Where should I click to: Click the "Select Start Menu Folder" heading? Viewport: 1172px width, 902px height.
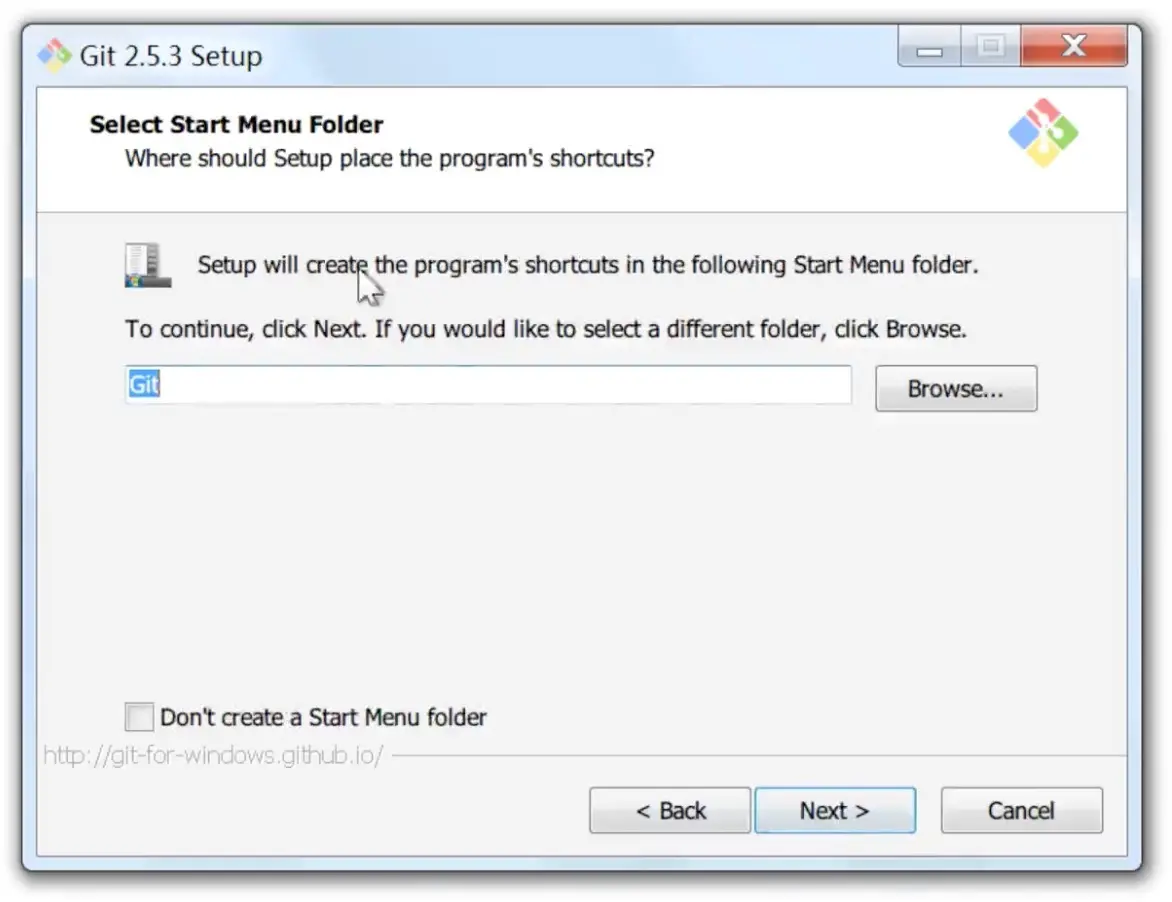point(236,125)
